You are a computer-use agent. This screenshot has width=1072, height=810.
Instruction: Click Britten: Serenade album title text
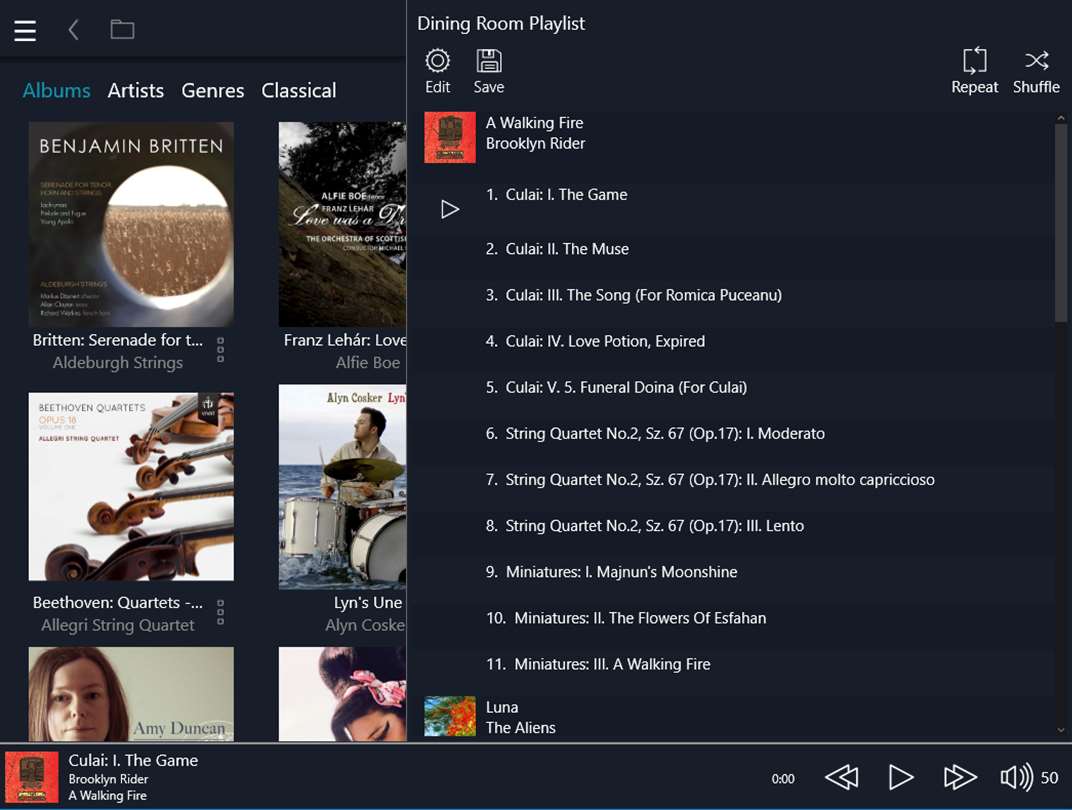tap(118, 340)
